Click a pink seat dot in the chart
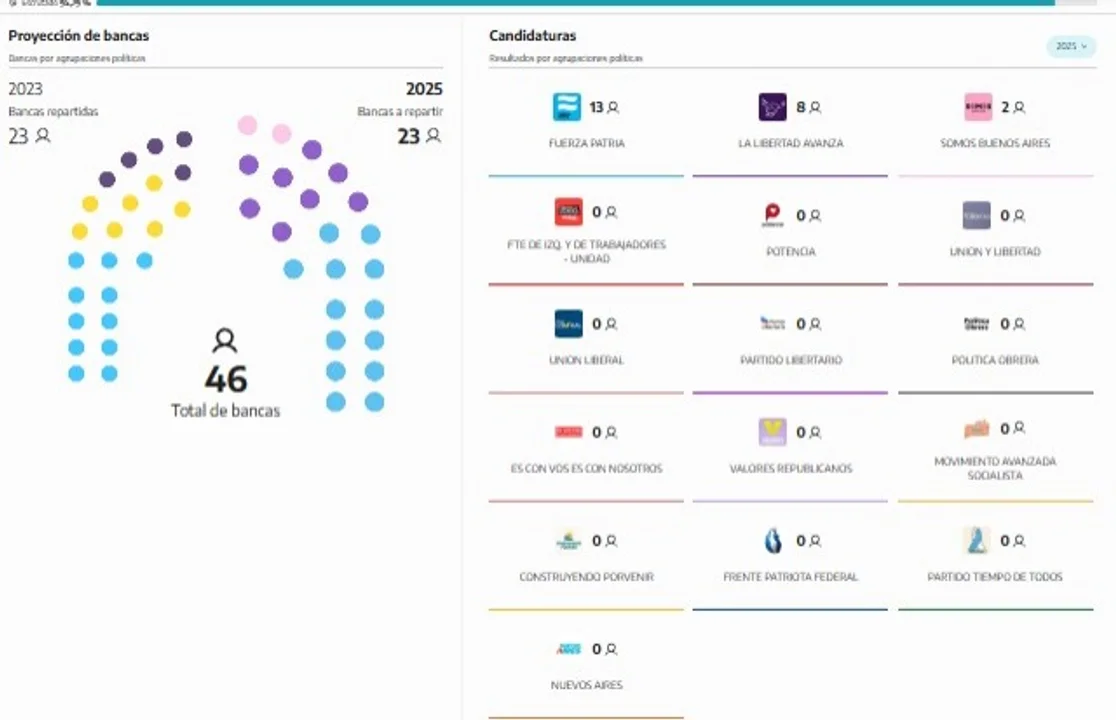Viewport: 1116px width, 720px height. pos(248,126)
